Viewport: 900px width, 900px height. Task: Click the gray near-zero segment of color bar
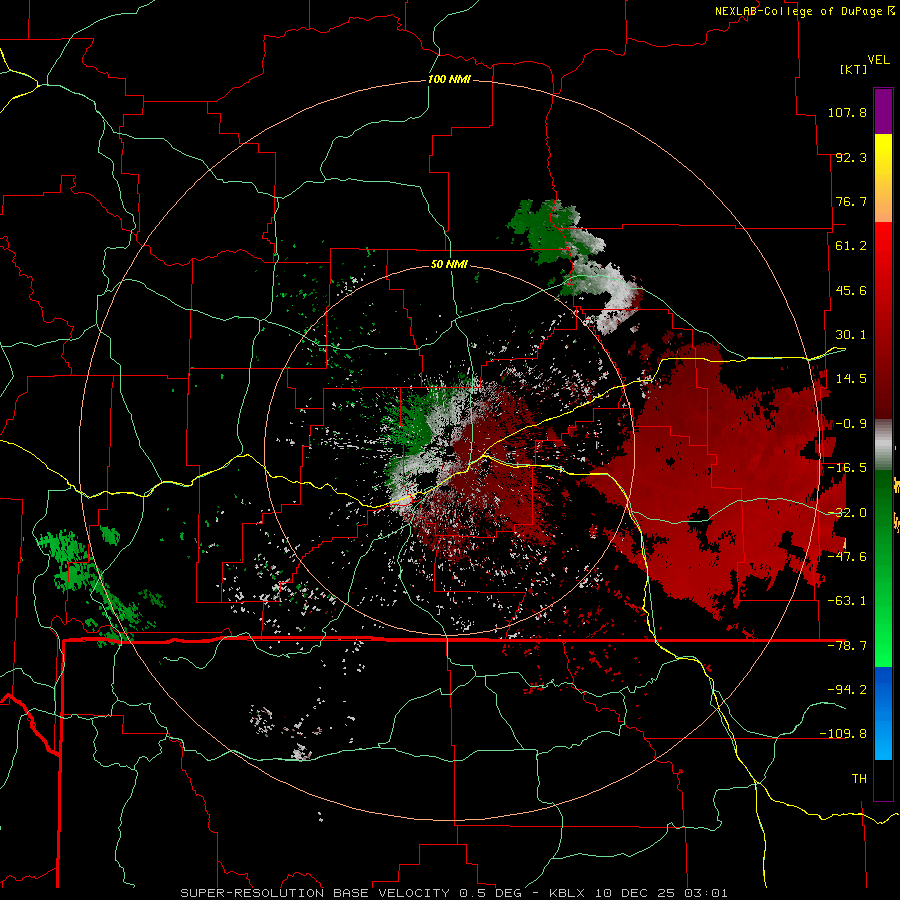point(883,444)
